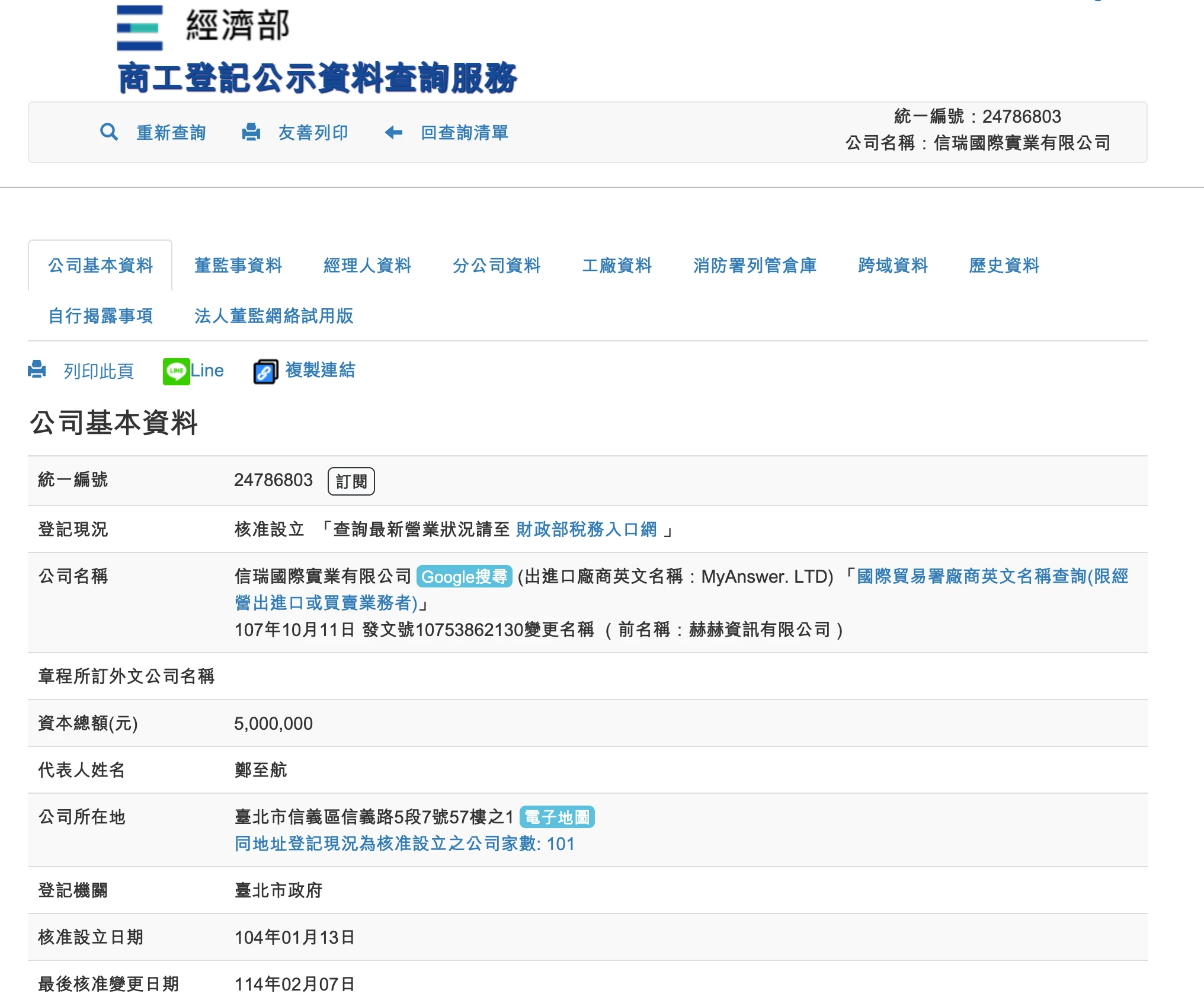
Task: Open the 財政部稅務入口網 link
Action: tap(587, 529)
